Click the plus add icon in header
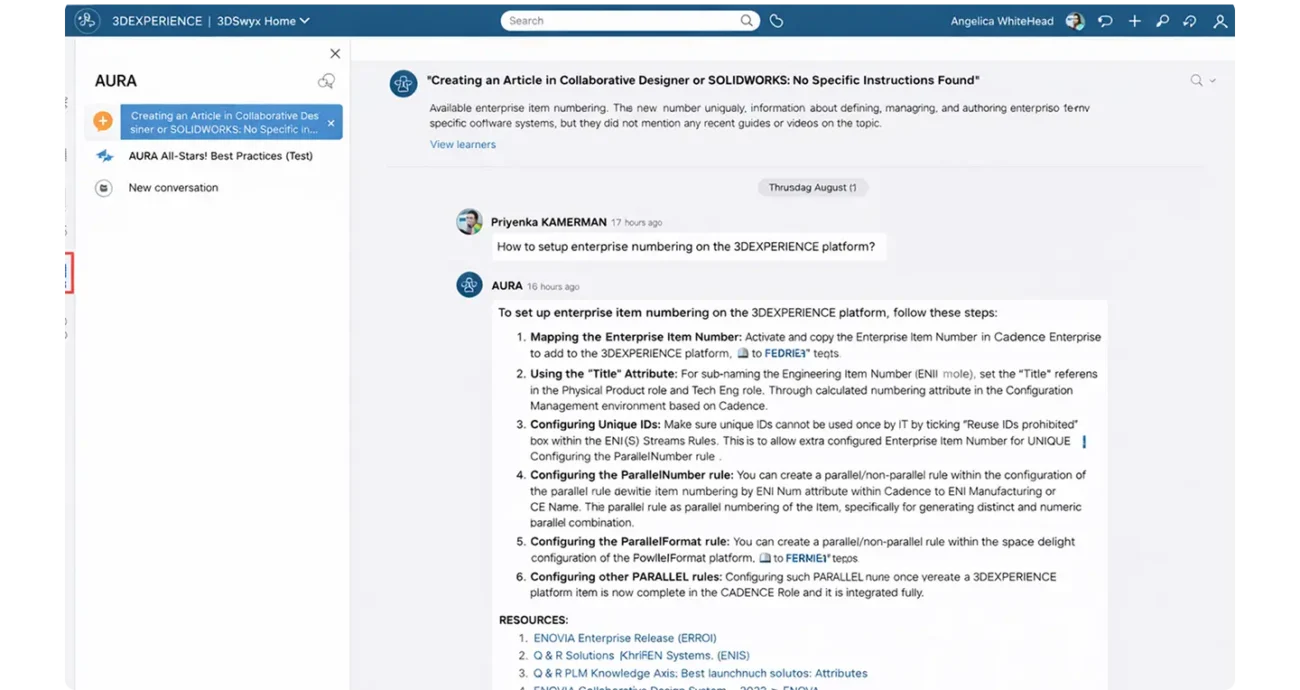The height and width of the screenshot is (690, 1300). tap(1134, 21)
